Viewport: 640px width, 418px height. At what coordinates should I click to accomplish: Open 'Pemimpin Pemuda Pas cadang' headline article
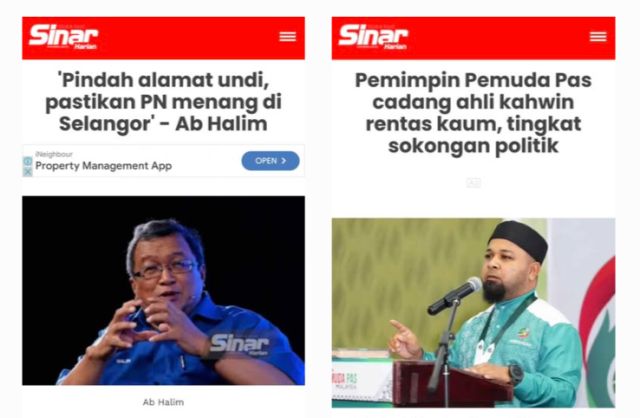[473, 113]
